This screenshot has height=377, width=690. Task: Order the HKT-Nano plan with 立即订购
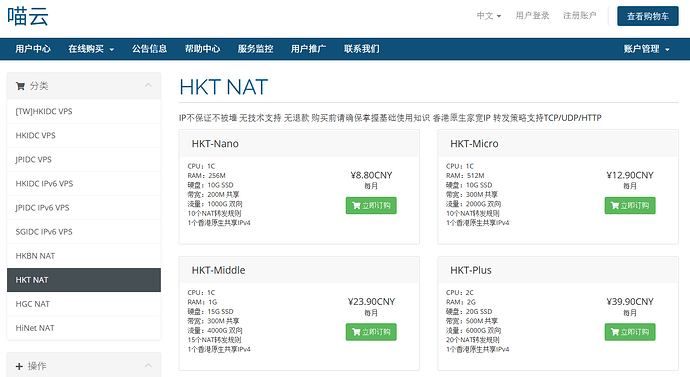(371, 205)
